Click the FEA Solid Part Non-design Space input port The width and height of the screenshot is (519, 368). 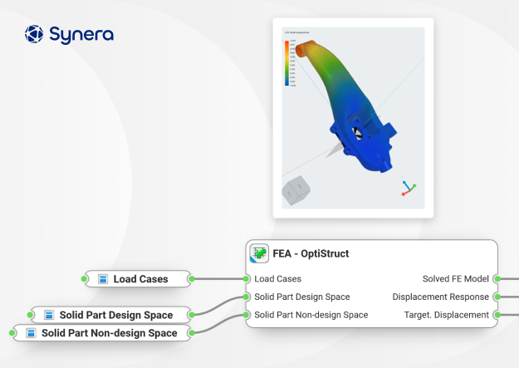tap(246, 315)
